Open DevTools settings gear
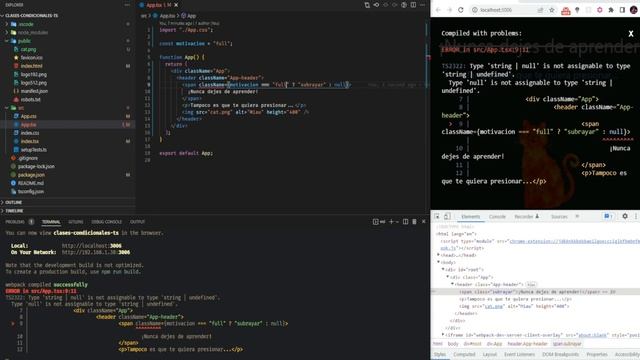640x360 pixels. pyautogui.click(x=625, y=216)
